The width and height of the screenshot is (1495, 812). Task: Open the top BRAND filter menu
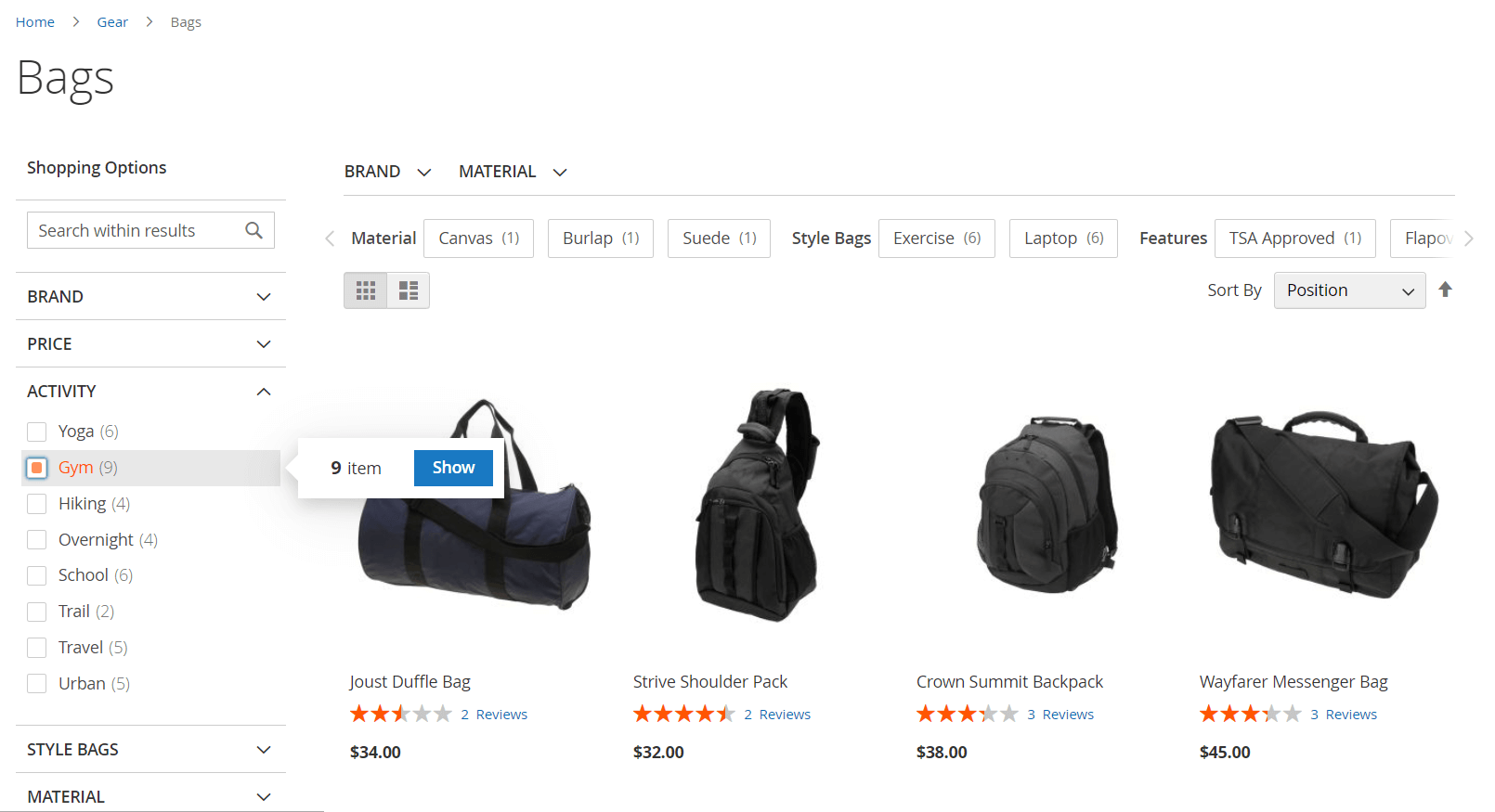(387, 172)
